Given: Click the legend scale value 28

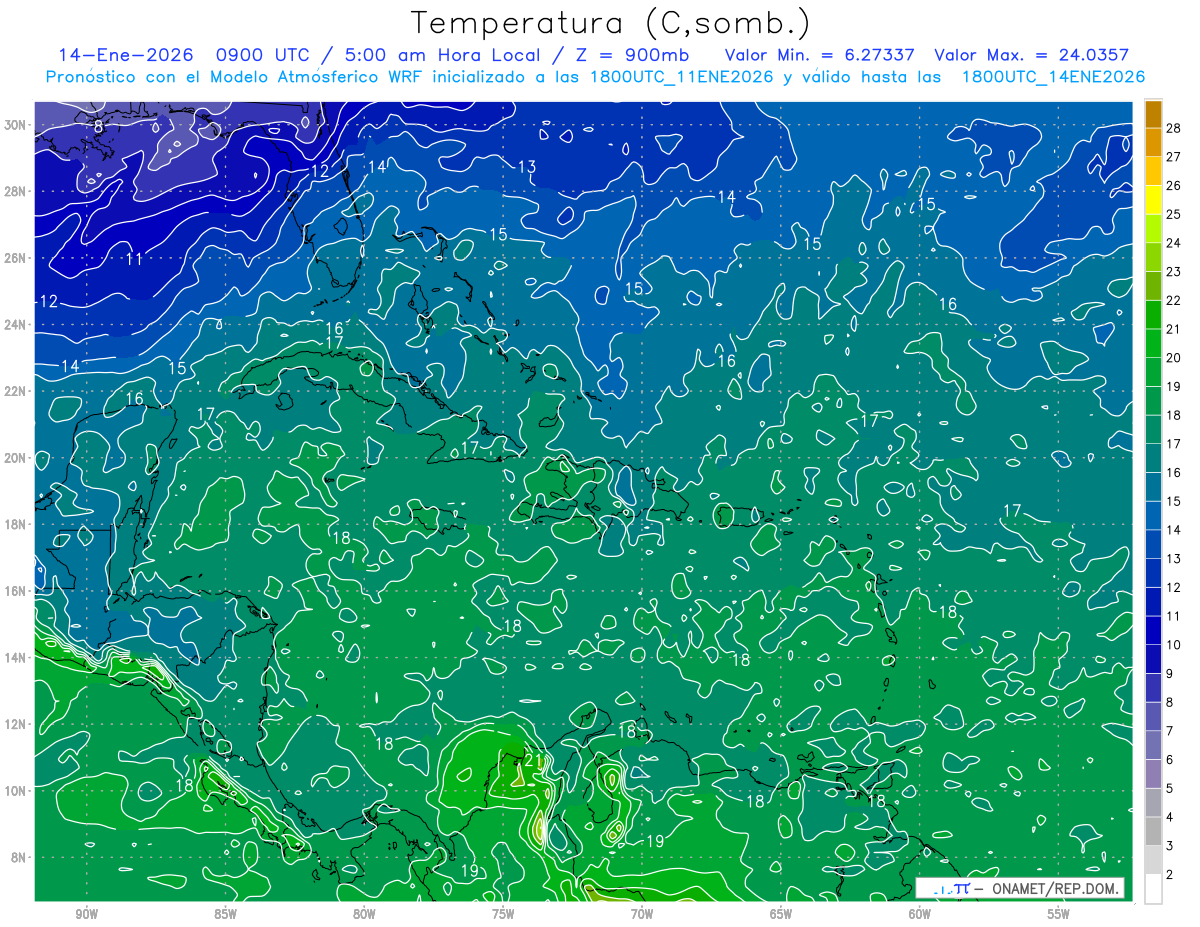Looking at the screenshot, I should point(1174,129).
